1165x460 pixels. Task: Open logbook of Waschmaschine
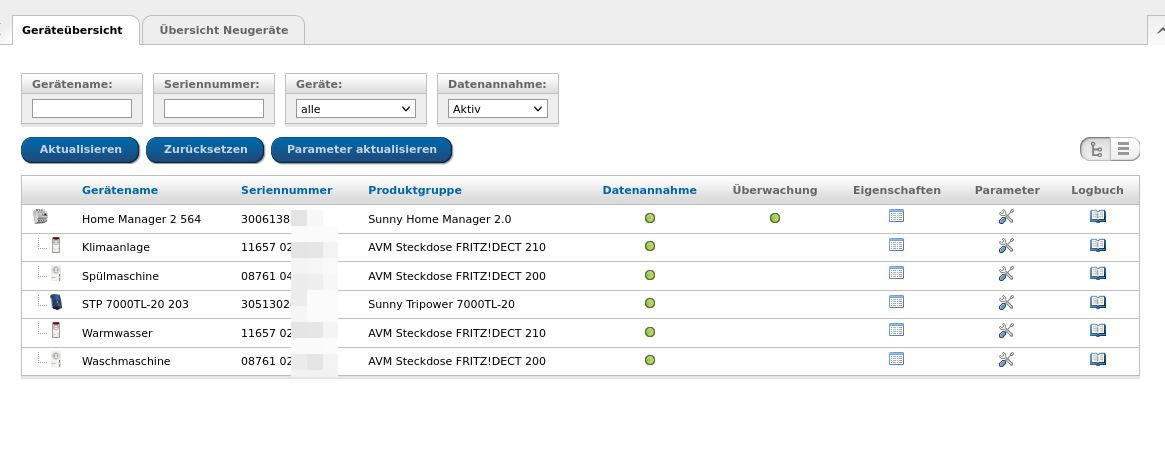click(1097, 359)
